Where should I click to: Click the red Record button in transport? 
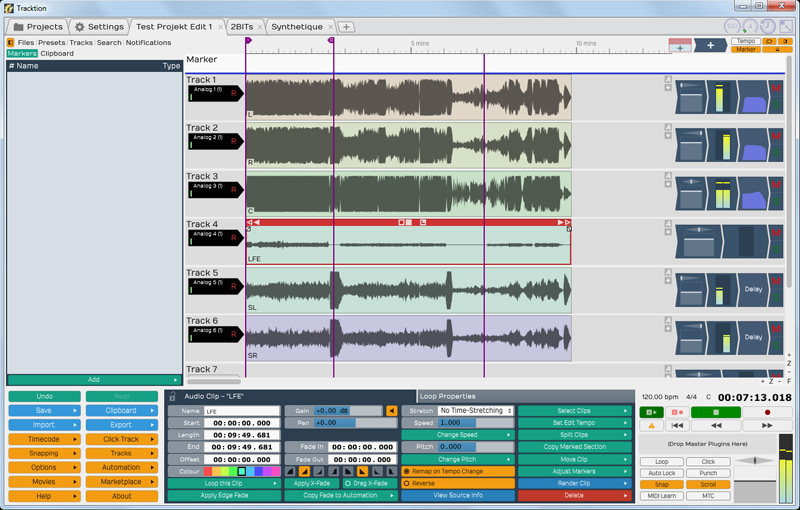point(767,412)
